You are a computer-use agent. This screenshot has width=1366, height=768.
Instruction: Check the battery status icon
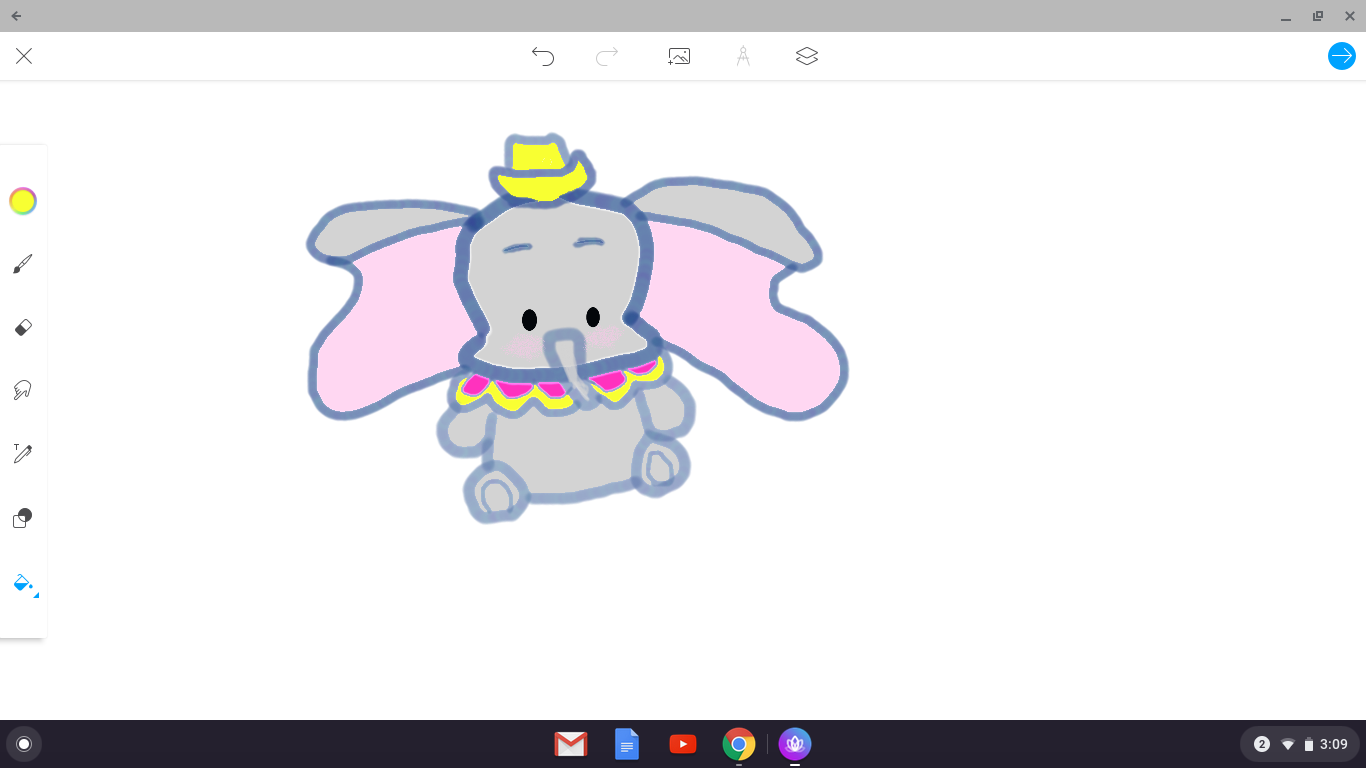pyautogui.click(x=1309, y=744)
